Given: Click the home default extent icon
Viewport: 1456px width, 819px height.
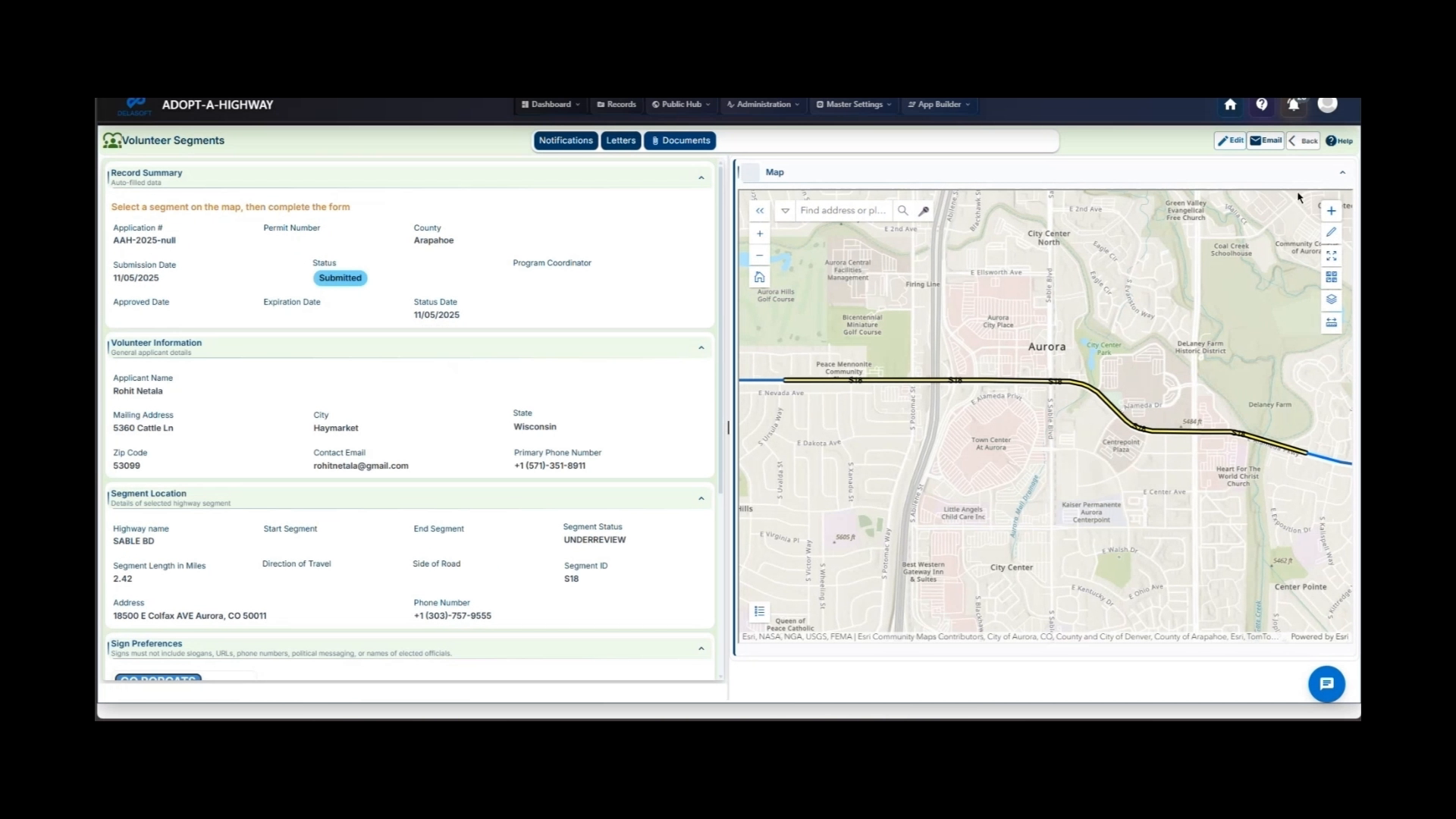Looking at the screenshot, I should point(759,277).
